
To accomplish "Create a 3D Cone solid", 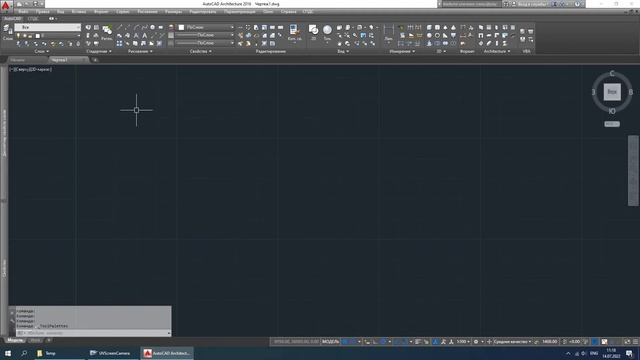I will 445,27.
